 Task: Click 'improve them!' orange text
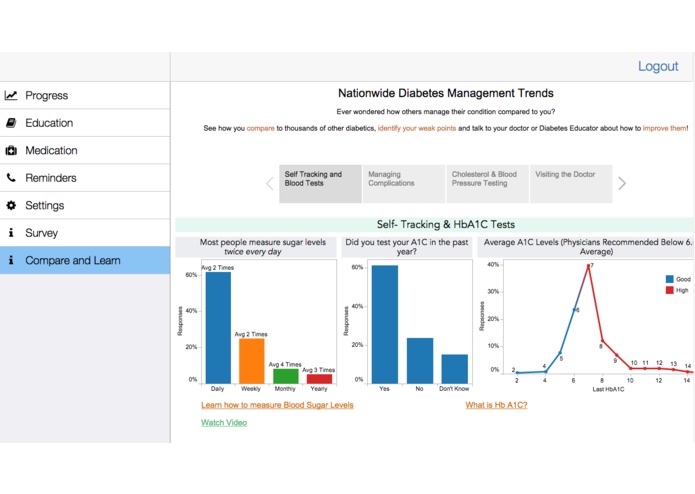tap(665, 128)
